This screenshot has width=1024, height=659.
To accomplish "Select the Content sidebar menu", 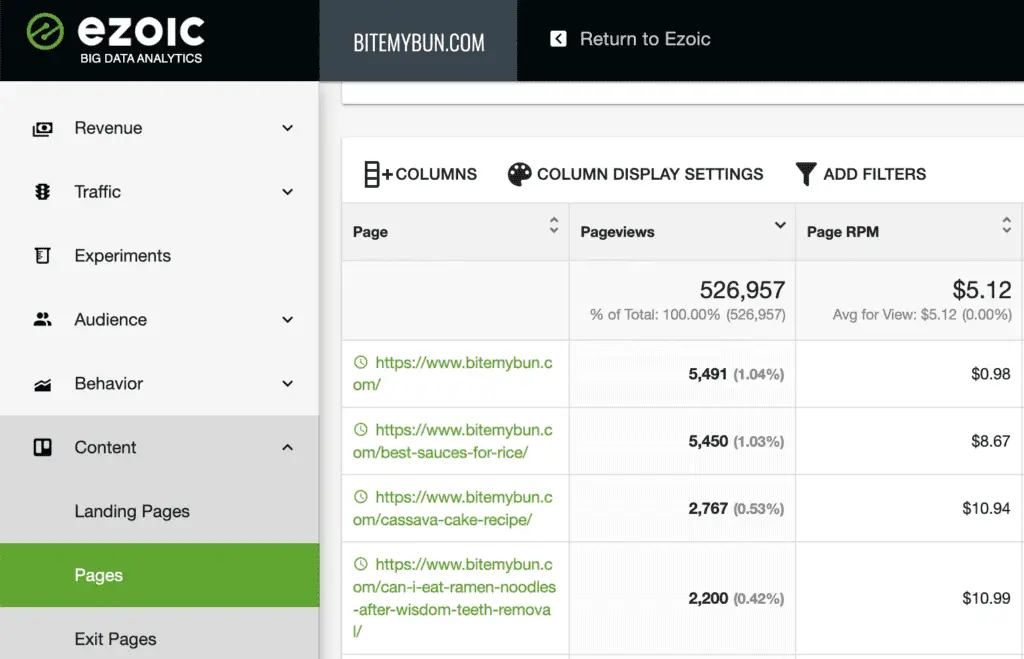I will click(x=159, y=447).
